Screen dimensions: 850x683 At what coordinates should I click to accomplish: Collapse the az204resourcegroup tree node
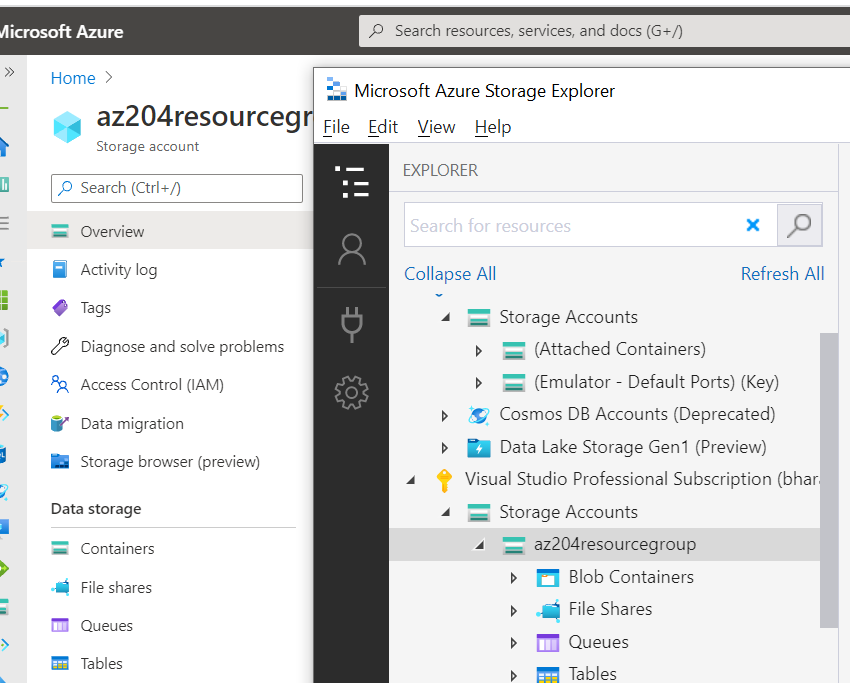479,545
